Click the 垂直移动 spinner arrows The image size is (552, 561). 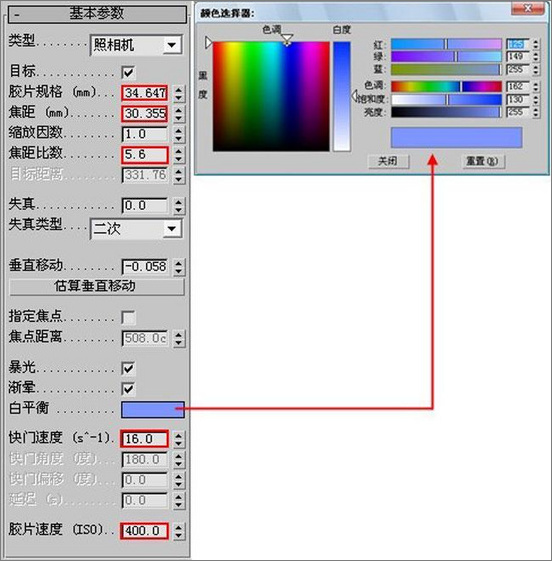point(179,267)
